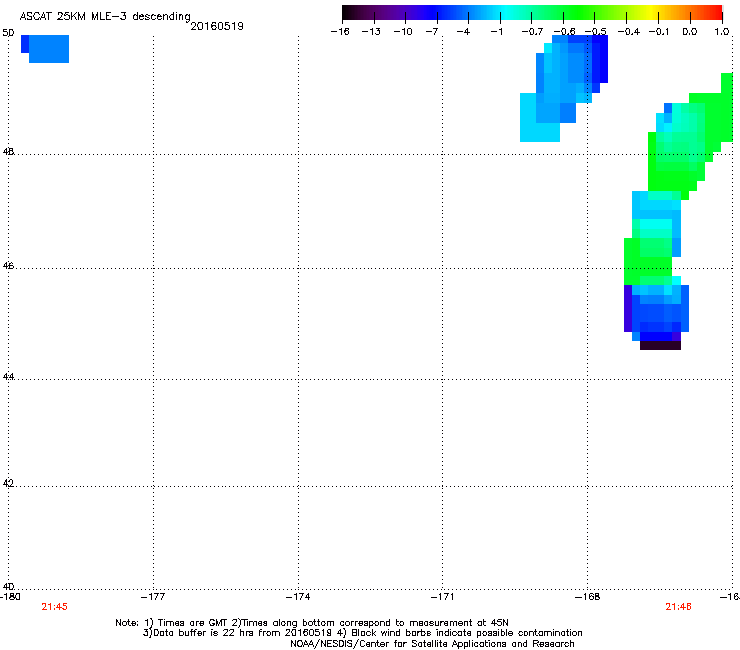Screen dimensions: 740x650
Task: Click the '1.0' colorbar tick label
Action: [722, 32]
